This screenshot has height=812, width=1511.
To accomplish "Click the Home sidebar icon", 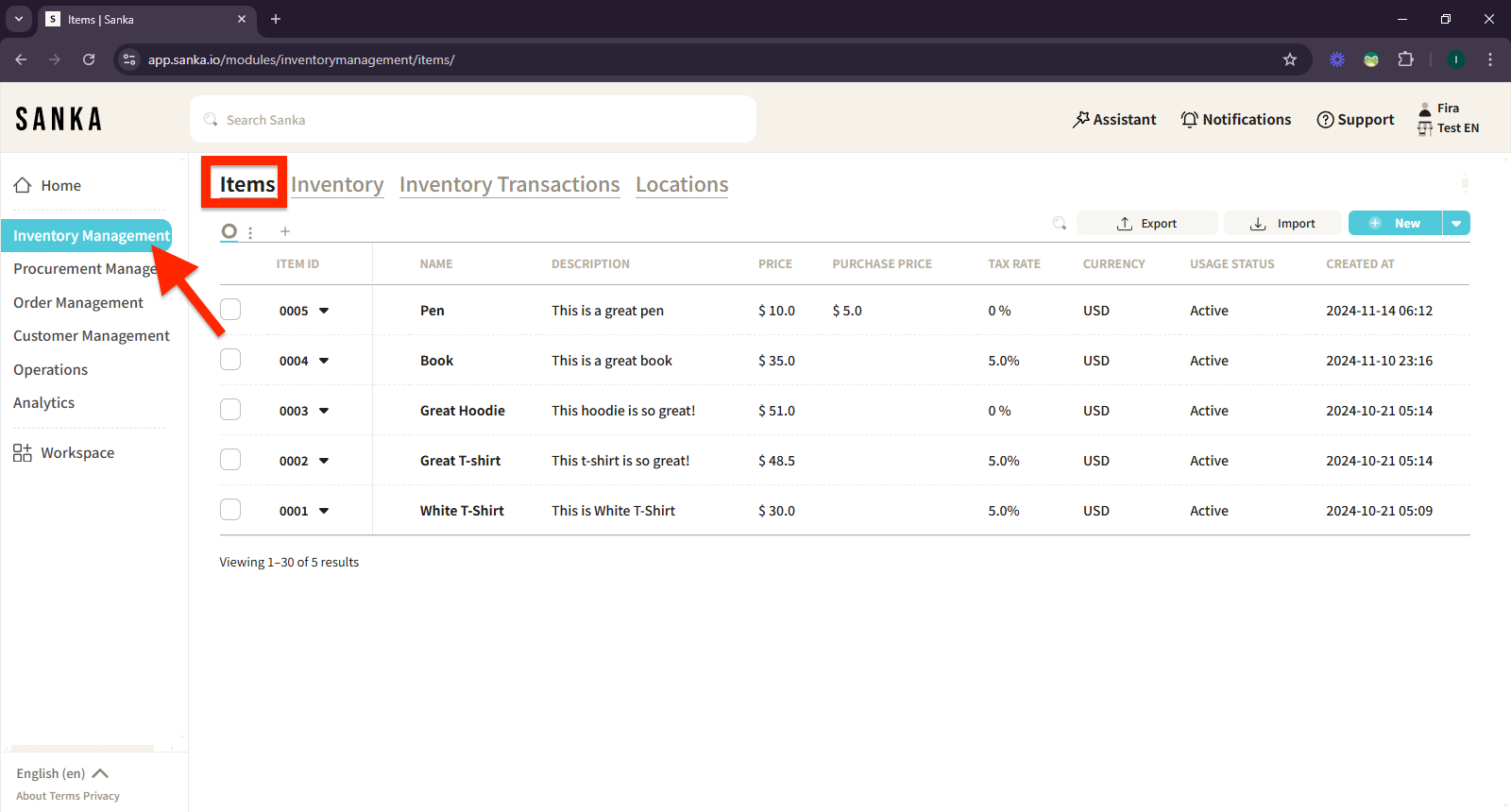I will pyautogui.click(x=23, y=185).
